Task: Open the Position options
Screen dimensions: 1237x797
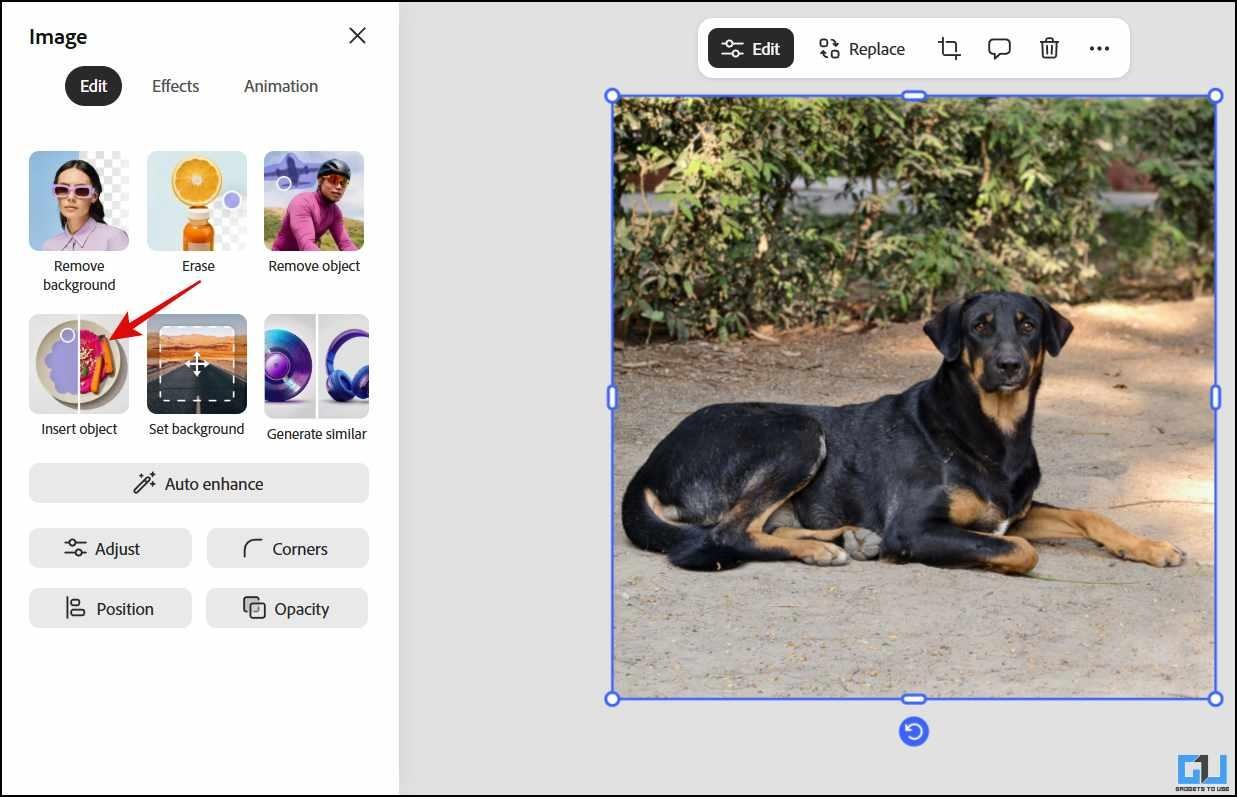Action: (x=110, y=608)
